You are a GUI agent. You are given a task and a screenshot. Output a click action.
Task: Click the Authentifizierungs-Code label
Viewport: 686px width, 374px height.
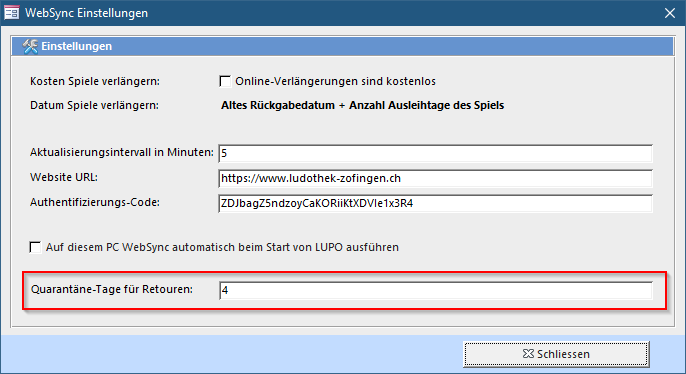tap(95, 203)
